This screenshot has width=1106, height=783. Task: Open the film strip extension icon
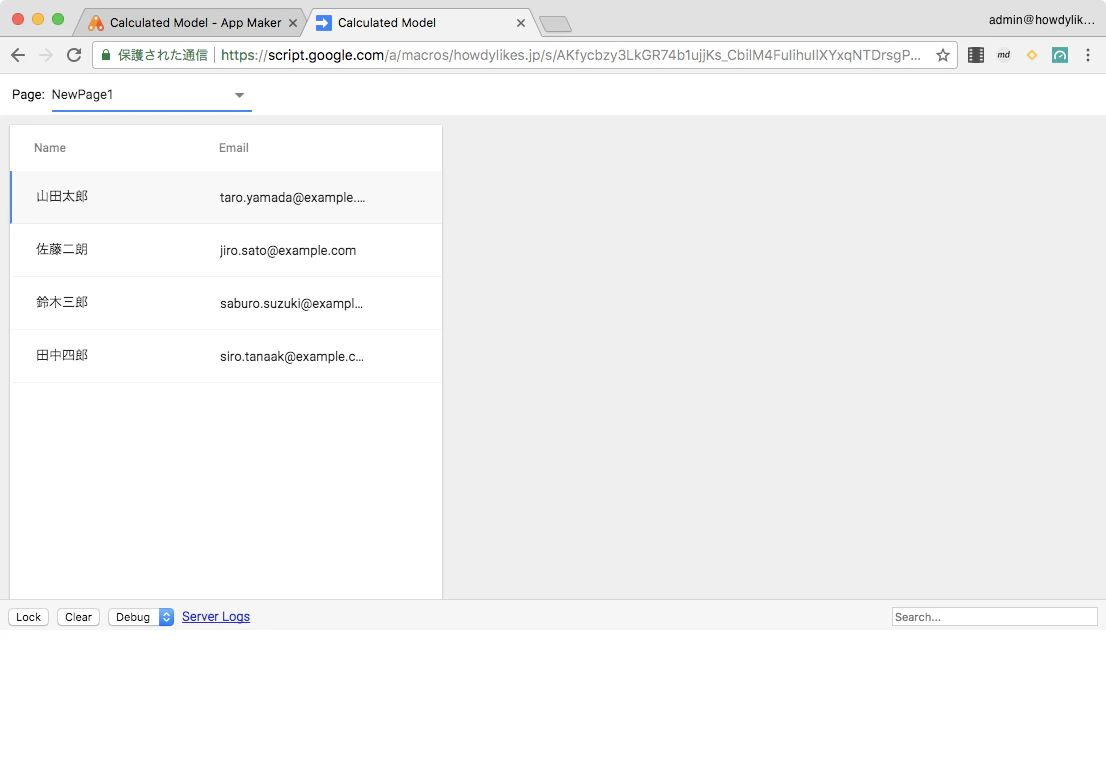(x=976, y=55)
